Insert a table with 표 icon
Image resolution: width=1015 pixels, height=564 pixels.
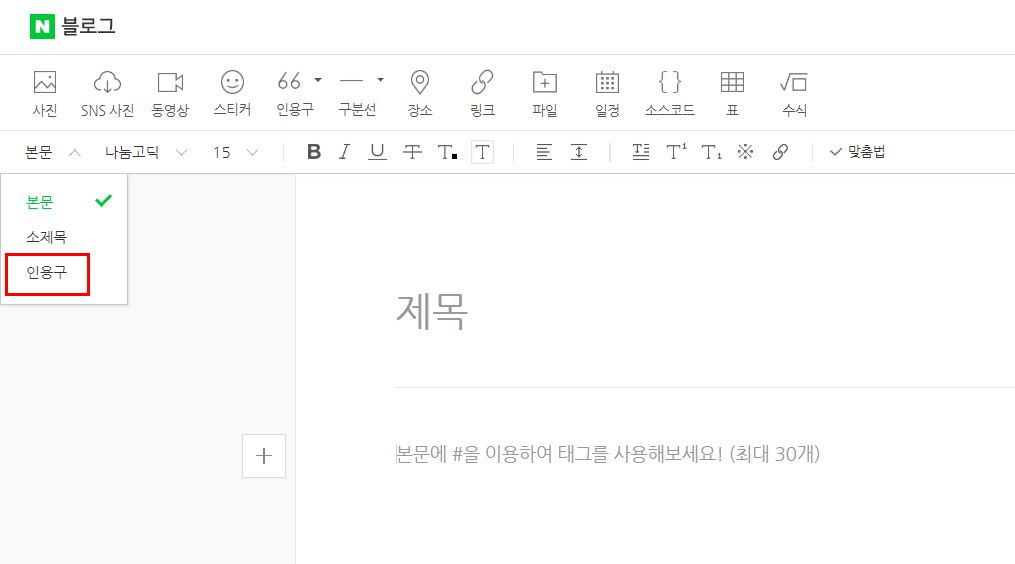[x=732, y=93]
